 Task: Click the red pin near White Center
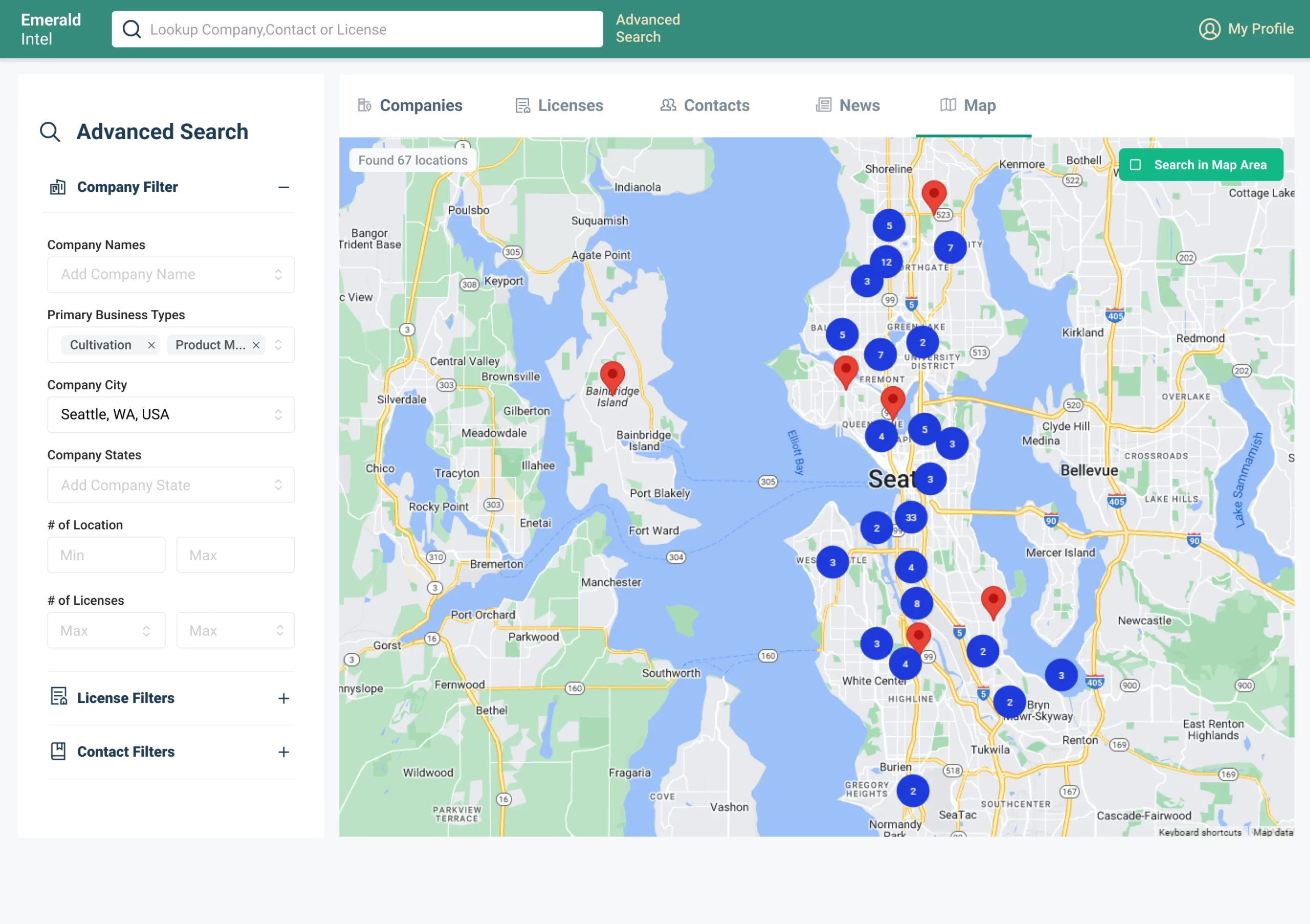(x=918, y=639)
